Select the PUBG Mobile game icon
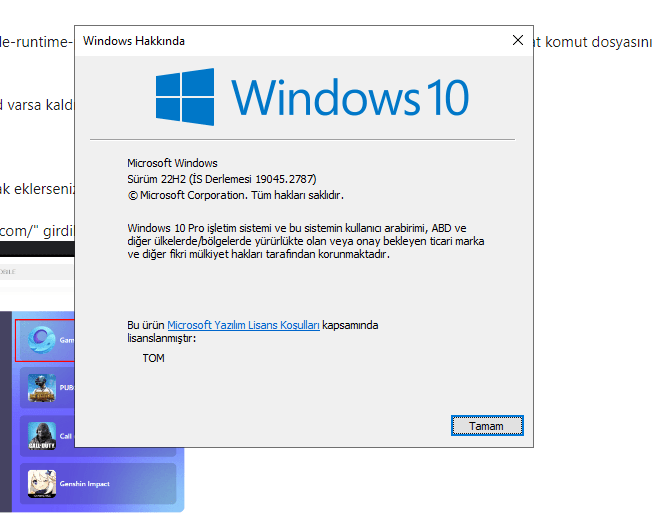The width and height of the screenshot is (652, 515). click(x=42, y=388)
